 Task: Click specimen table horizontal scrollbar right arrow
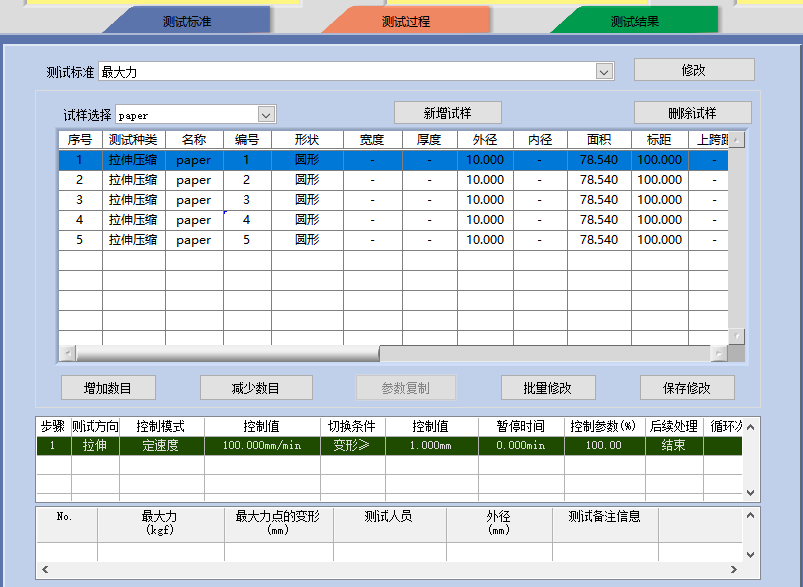coord(717,354)
